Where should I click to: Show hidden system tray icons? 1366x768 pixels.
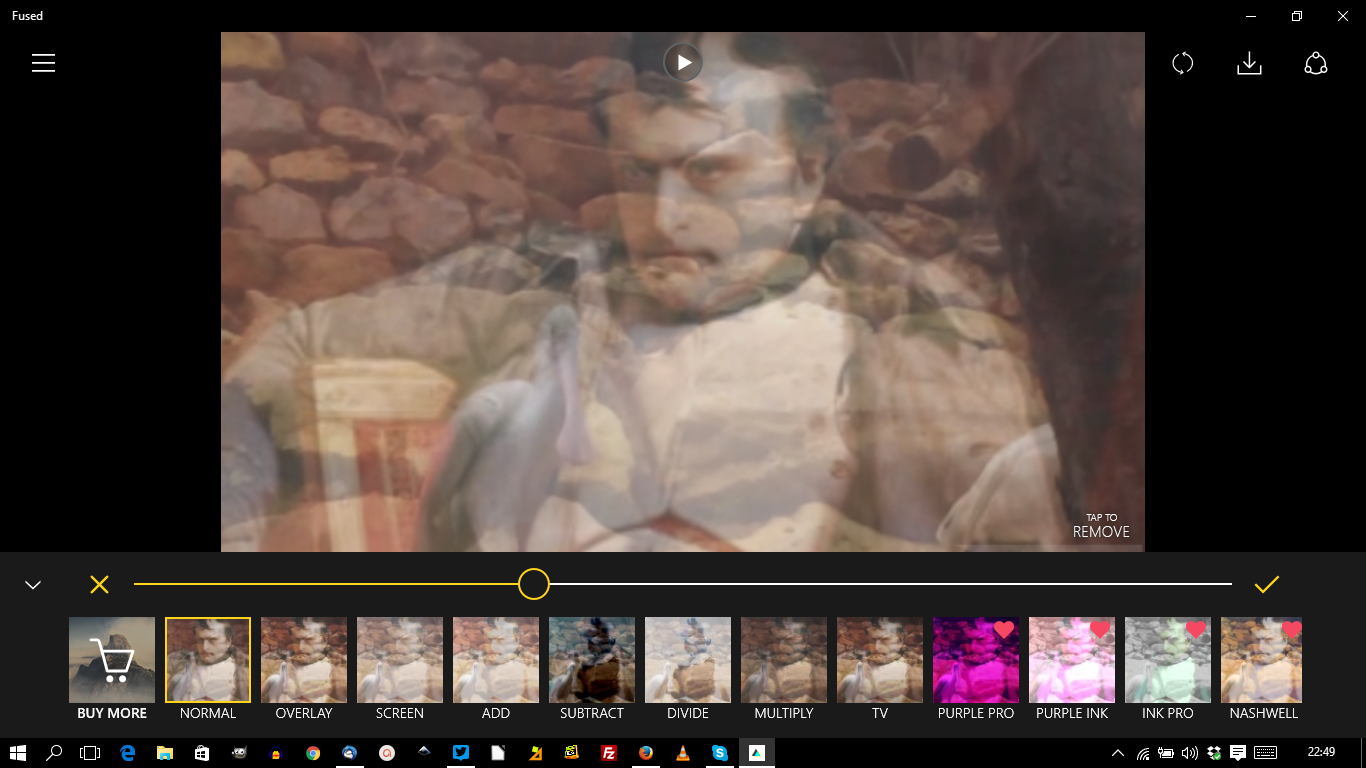pyautogui.click(x=1118, y=752)
